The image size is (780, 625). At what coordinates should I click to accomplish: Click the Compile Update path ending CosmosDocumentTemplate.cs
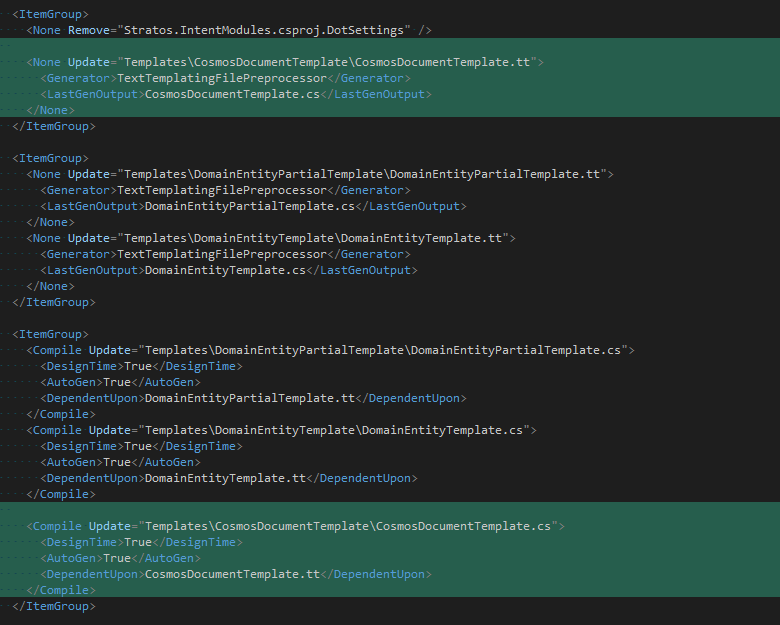coord(348,526)
